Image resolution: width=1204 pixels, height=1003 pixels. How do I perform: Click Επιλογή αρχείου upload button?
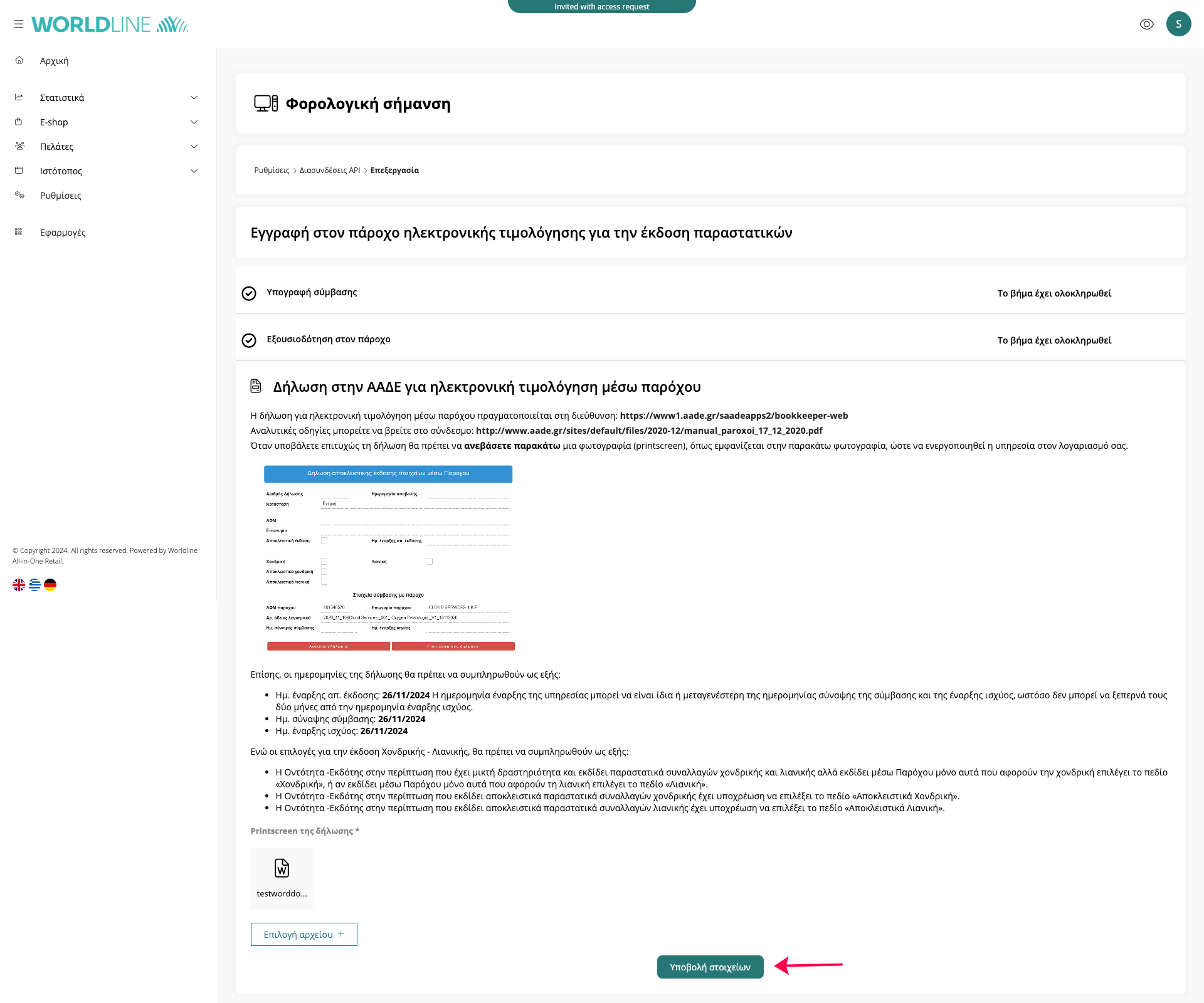[304, 934]
